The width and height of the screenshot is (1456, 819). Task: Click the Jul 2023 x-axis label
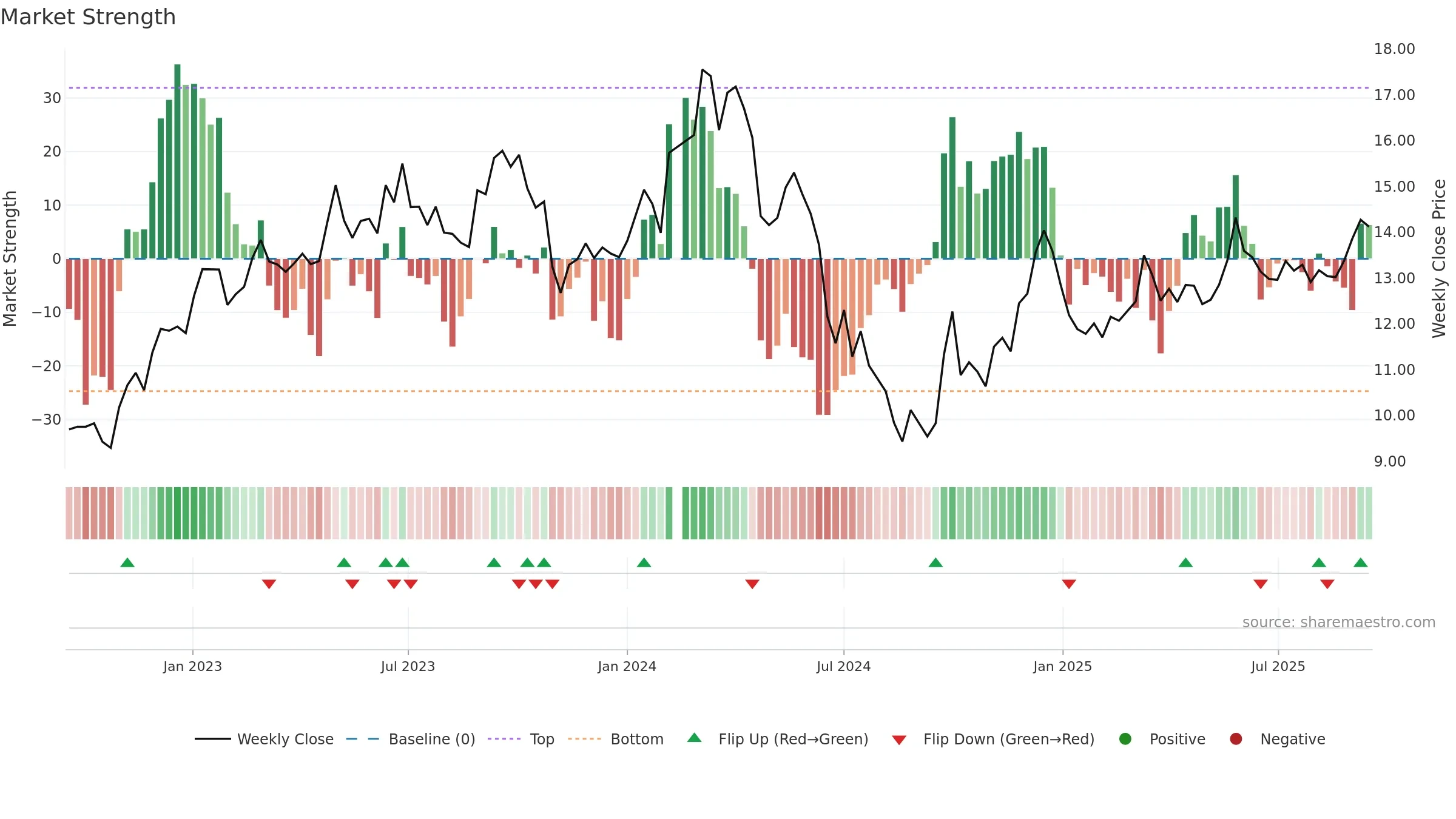point(408,666)
